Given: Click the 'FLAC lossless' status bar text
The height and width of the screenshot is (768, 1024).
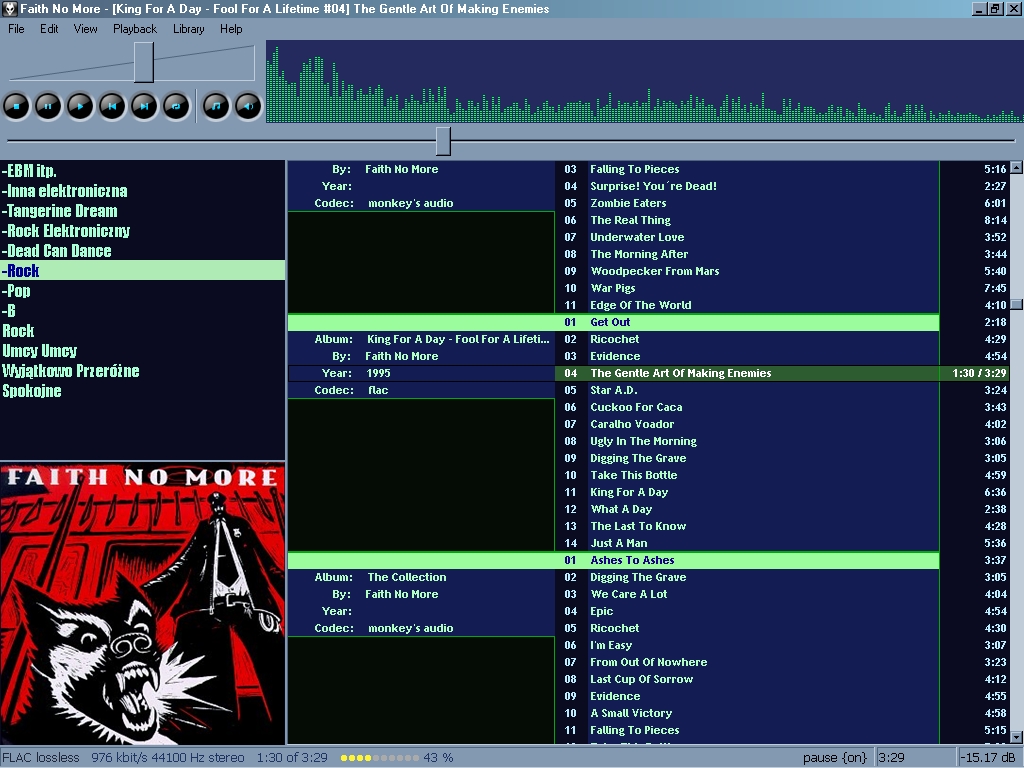Looking at the screenshot, I should [40, 758].
